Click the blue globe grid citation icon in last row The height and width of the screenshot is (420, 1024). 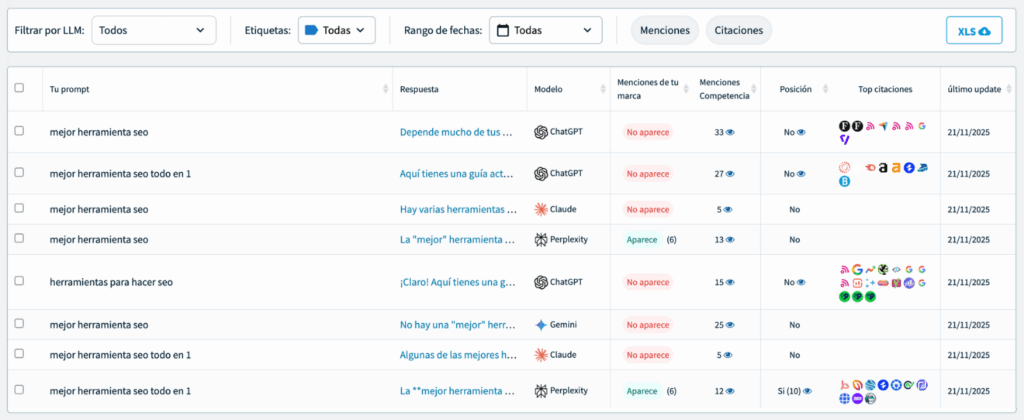(x=844, y=398)
